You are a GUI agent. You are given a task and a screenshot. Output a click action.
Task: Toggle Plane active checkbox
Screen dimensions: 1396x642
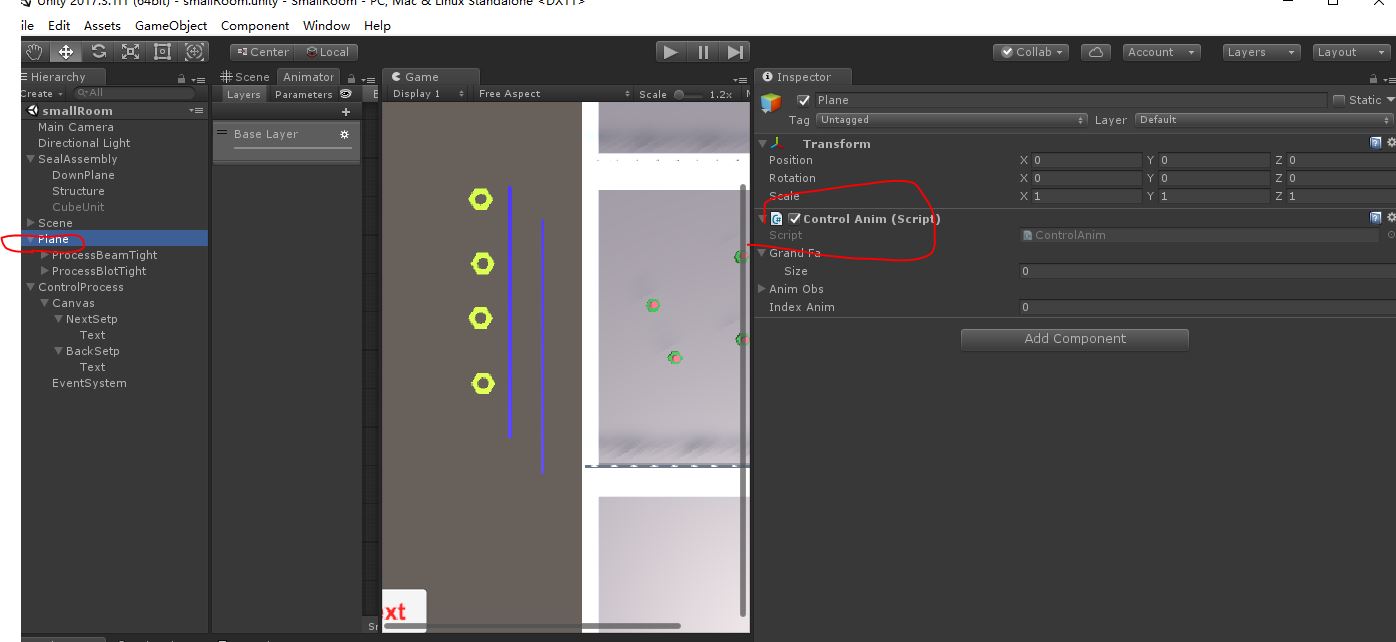(x=803, y=100)
